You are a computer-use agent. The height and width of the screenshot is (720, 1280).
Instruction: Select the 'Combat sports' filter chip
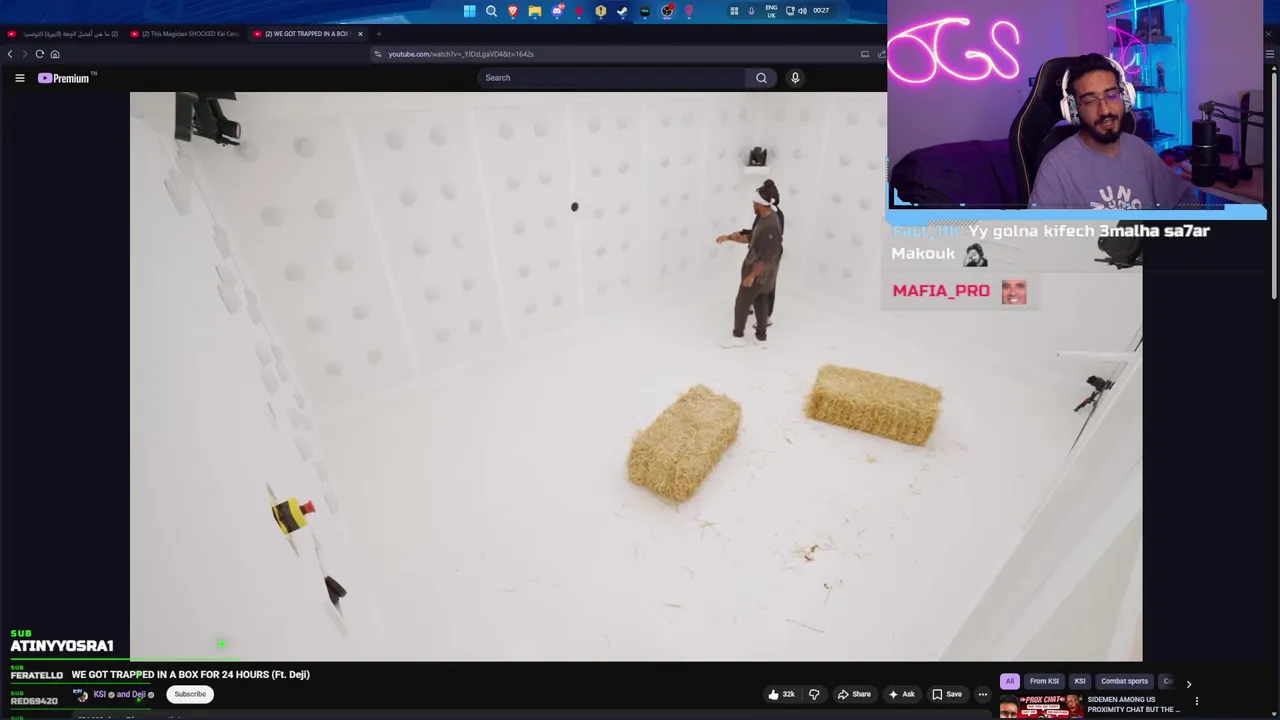click(x=1124, y=682)
